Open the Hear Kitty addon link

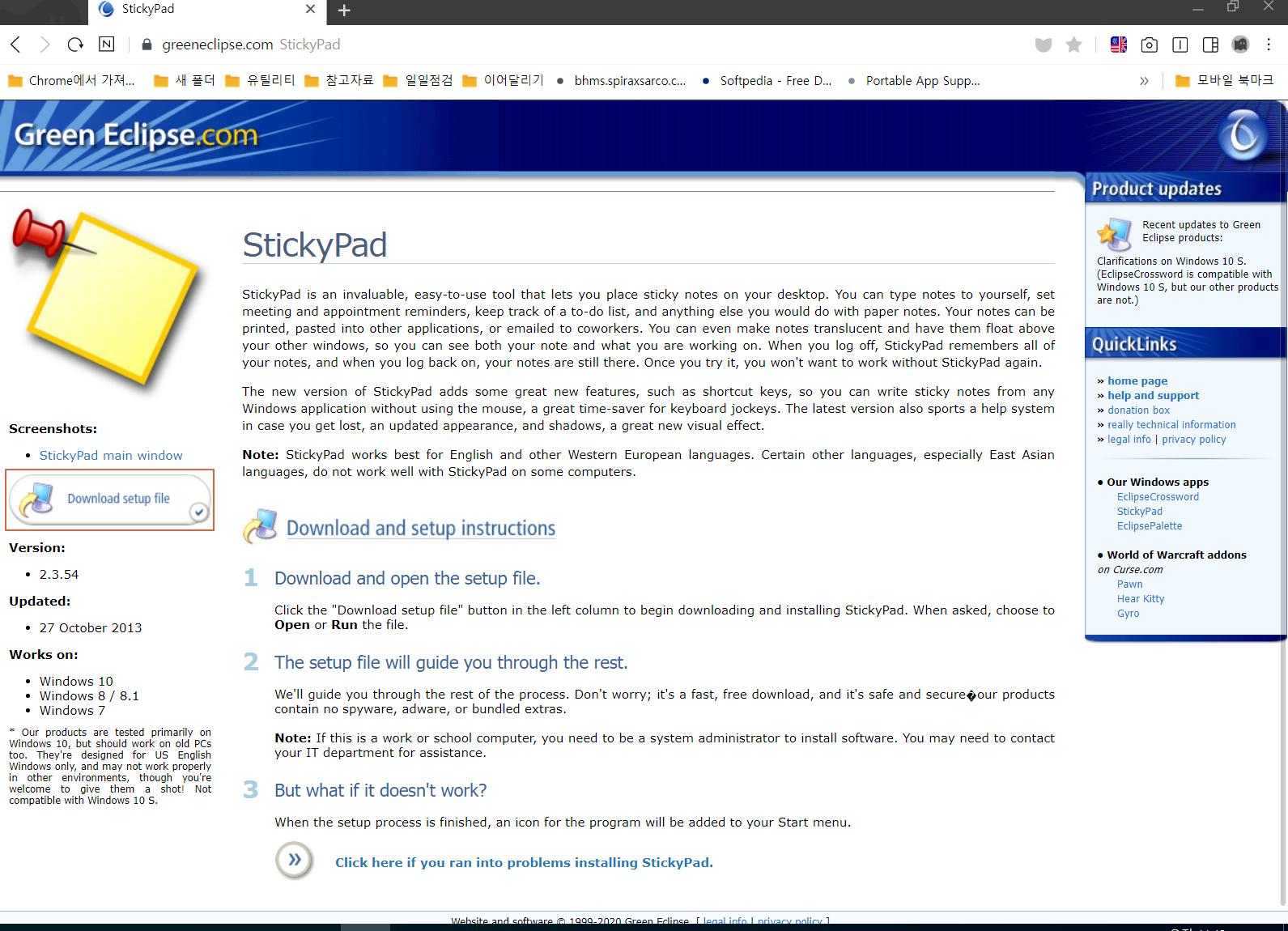(x=1141, y=598)
